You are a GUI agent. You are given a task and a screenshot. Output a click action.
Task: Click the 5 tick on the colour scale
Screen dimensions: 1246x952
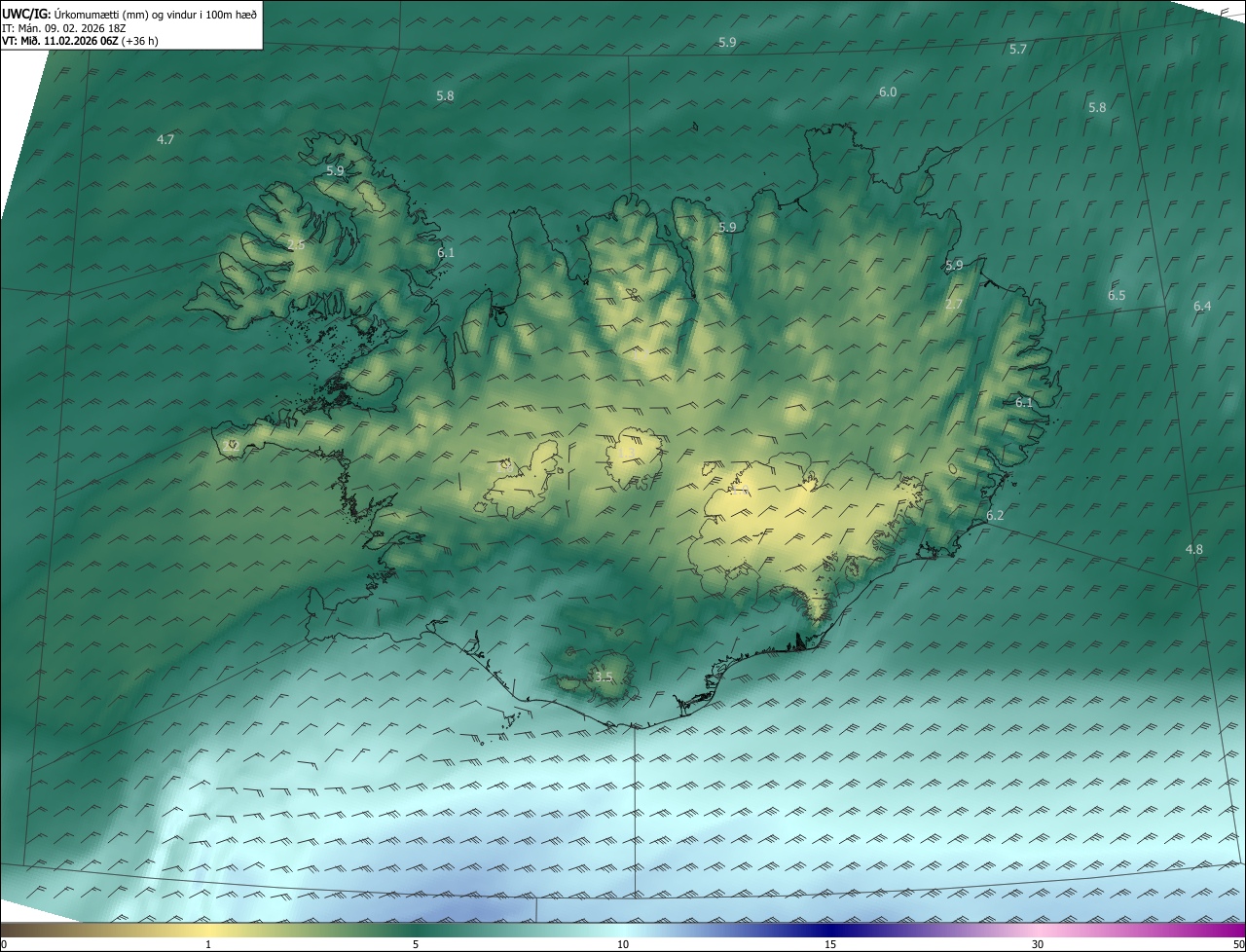coord(416,944)
